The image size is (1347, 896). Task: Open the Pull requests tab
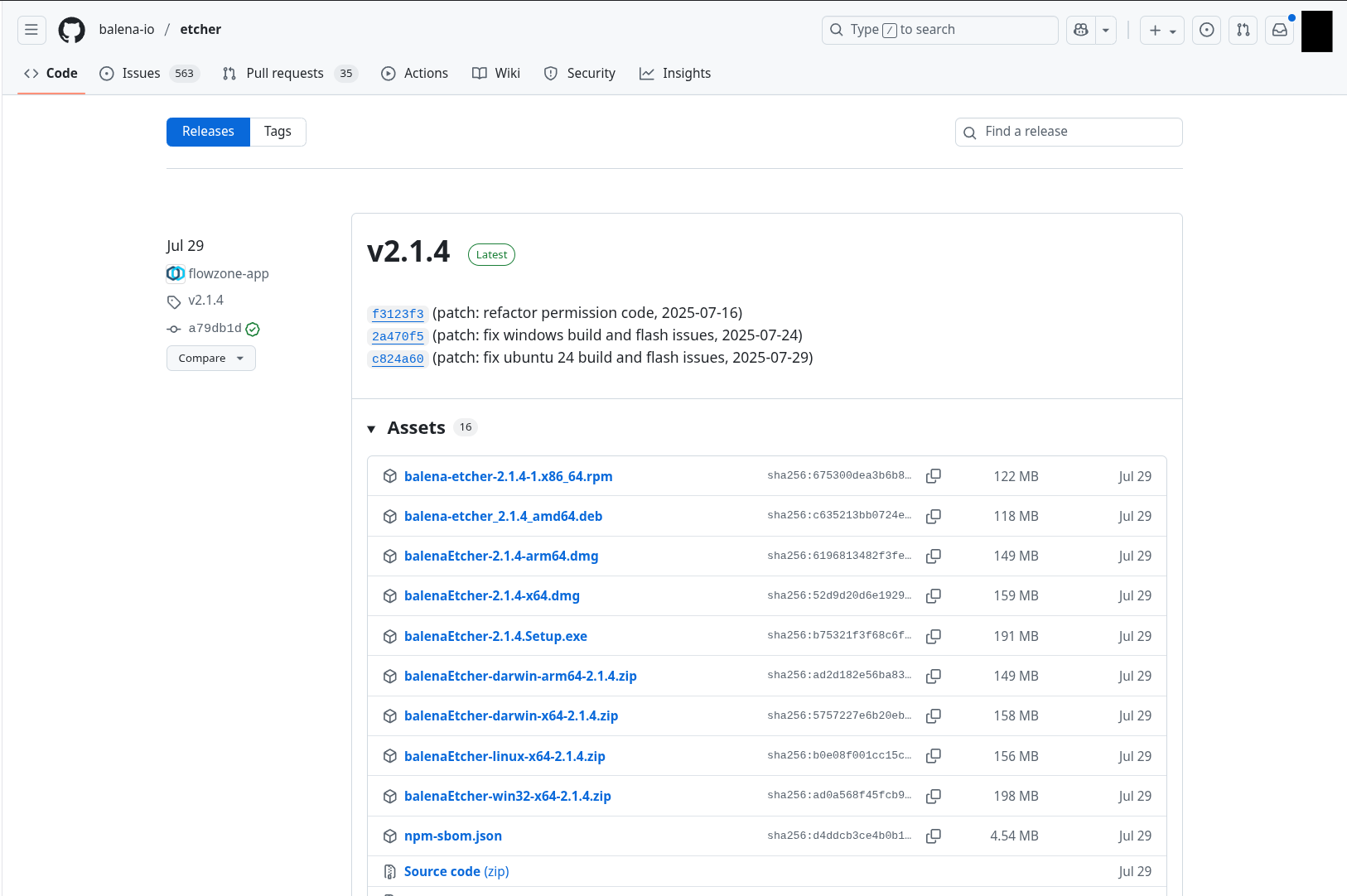(284, 74)
